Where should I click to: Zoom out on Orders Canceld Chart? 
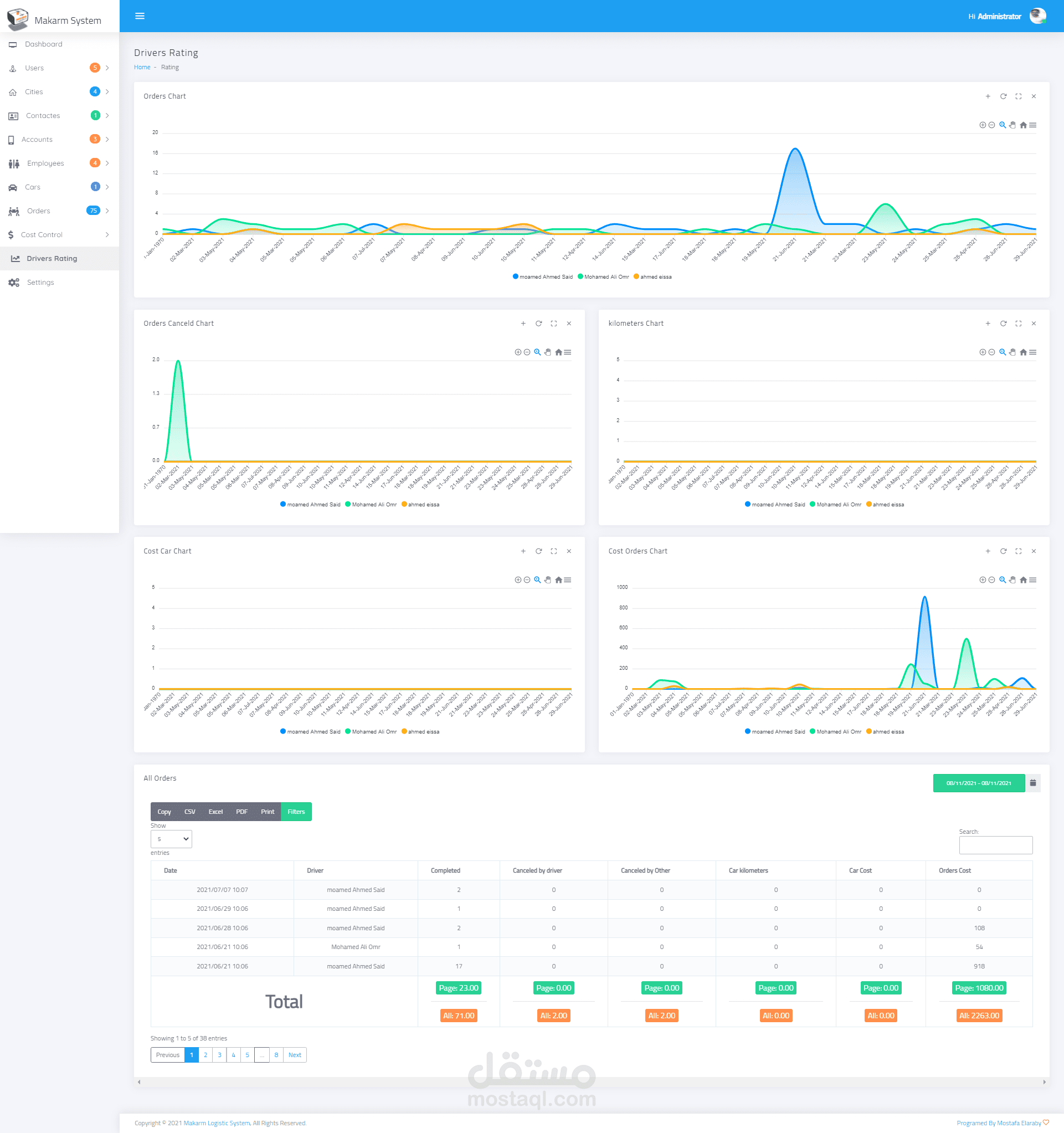[x=527, y=352]
